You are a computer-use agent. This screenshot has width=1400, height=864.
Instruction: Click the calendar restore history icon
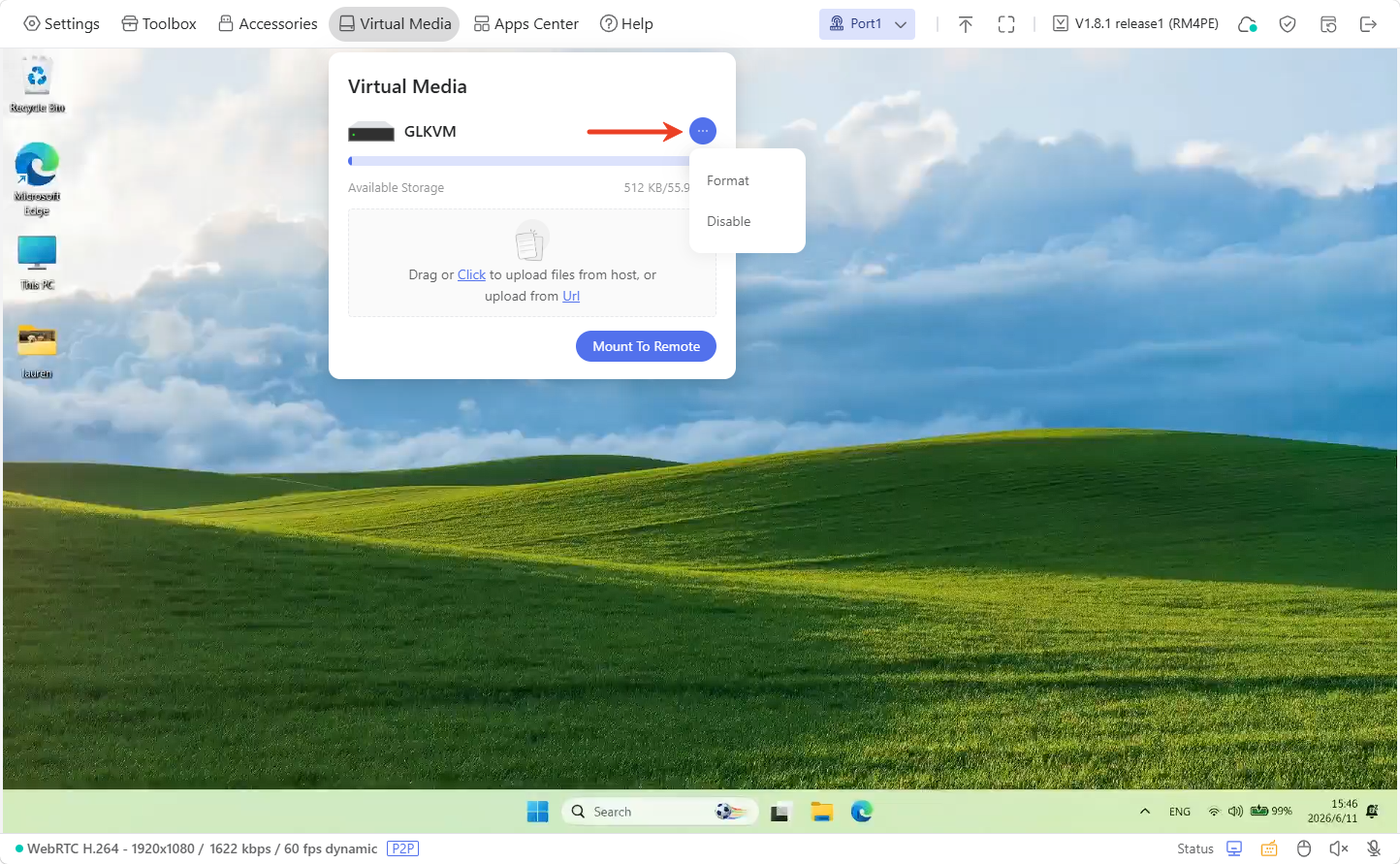[x=1328, y=24]
